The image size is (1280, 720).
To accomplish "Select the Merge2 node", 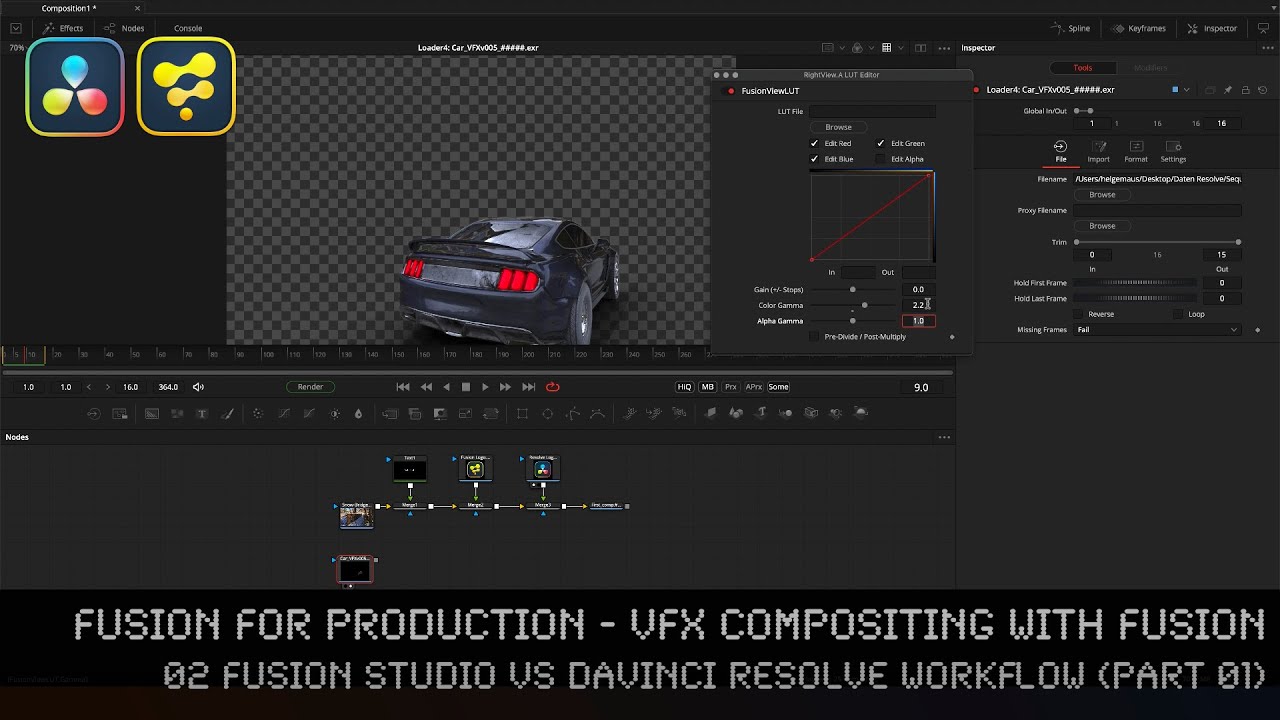I will (475, 506).
